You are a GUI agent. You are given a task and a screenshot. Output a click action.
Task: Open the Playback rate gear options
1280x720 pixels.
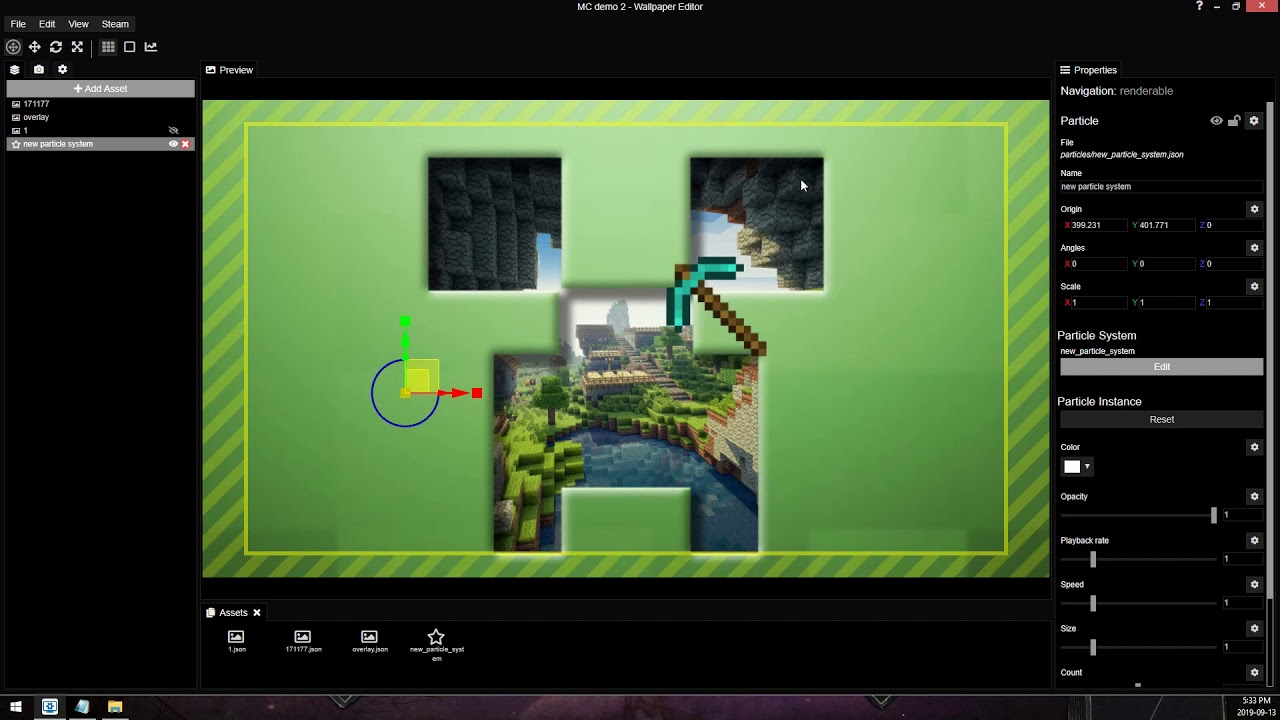point(1254,541)
